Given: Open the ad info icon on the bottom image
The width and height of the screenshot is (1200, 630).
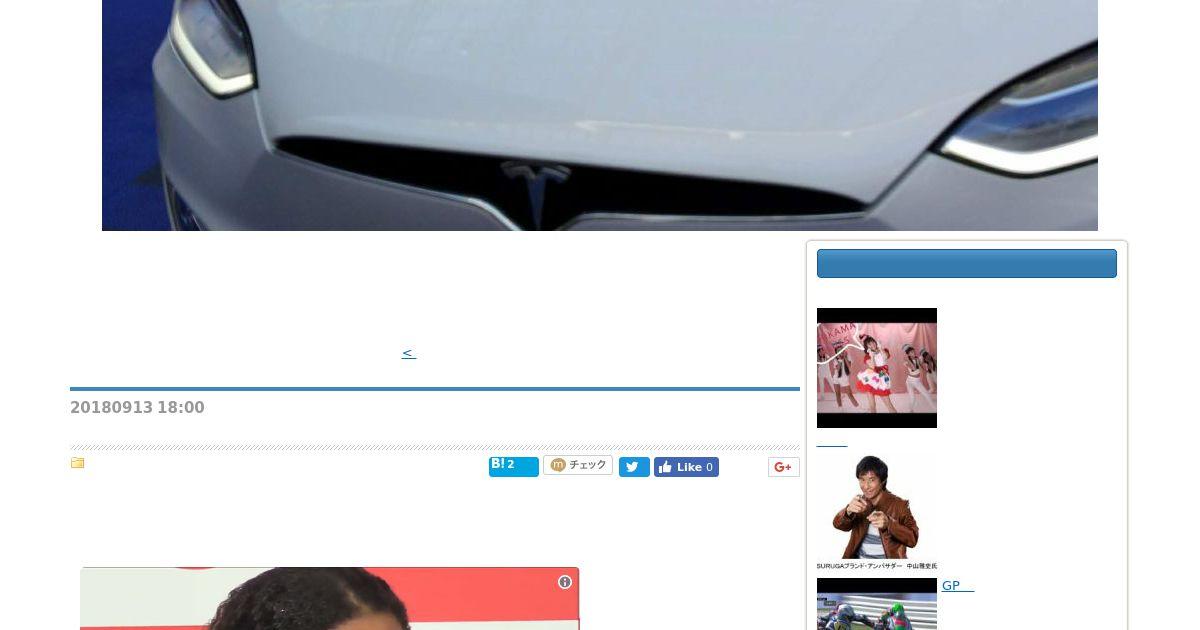Looking at the screenshot, I should [565, 582].
